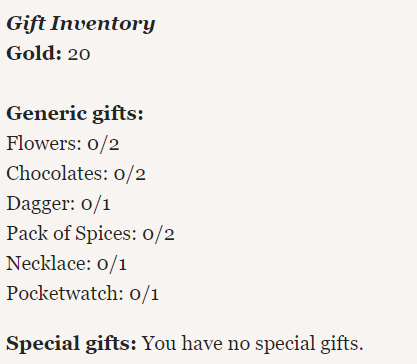Select the Dagger entry
The width and height of the screenshot is (417, 364).
click(58, 204)
